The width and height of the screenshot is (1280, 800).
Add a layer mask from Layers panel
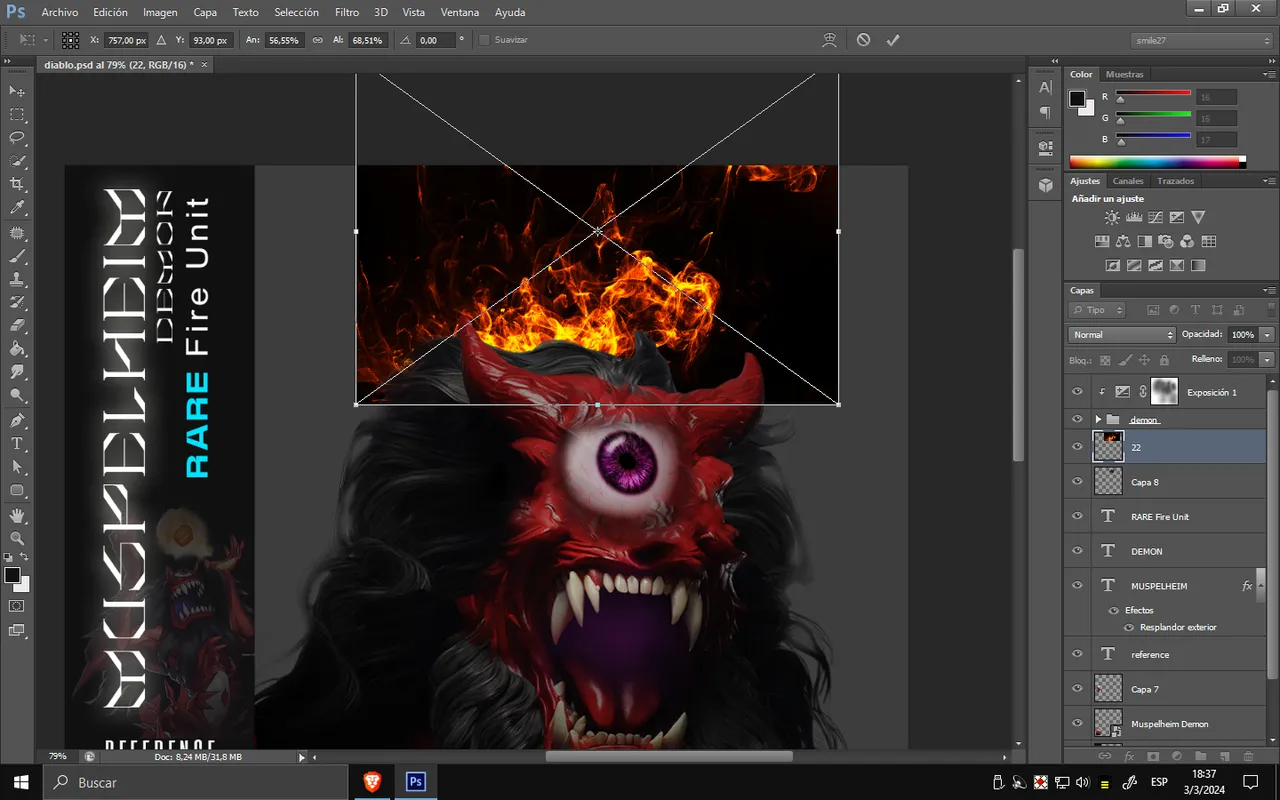[x=1152, y=756]
